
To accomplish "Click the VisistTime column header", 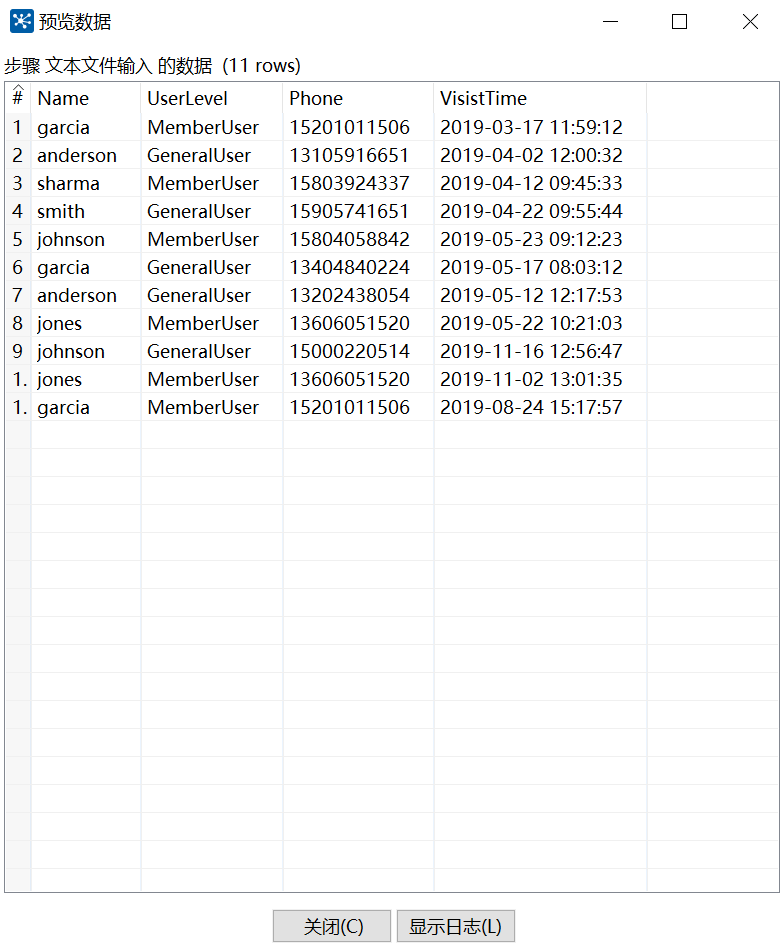I will 540,98.
